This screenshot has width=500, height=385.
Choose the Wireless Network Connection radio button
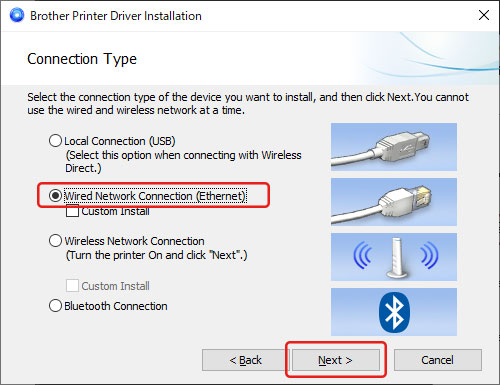(55, 241)
